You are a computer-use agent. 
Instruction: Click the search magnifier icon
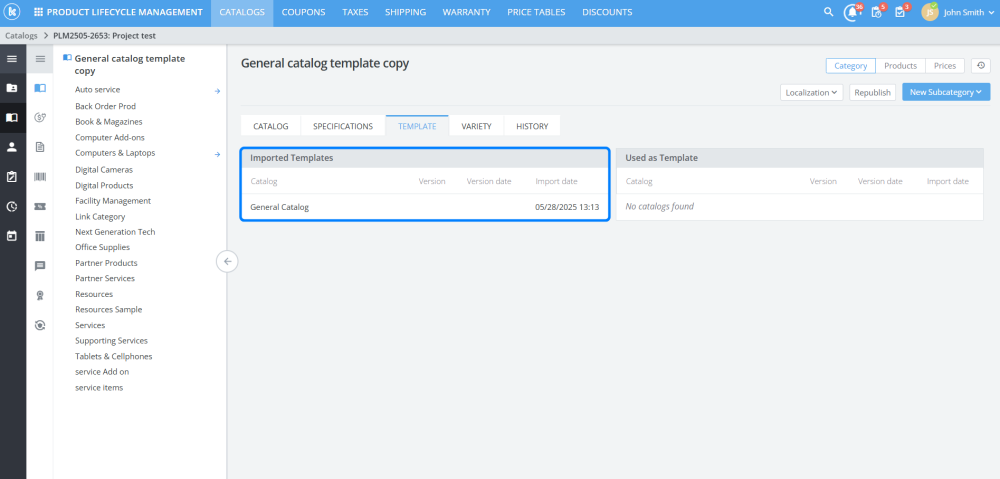pos(828,12)
